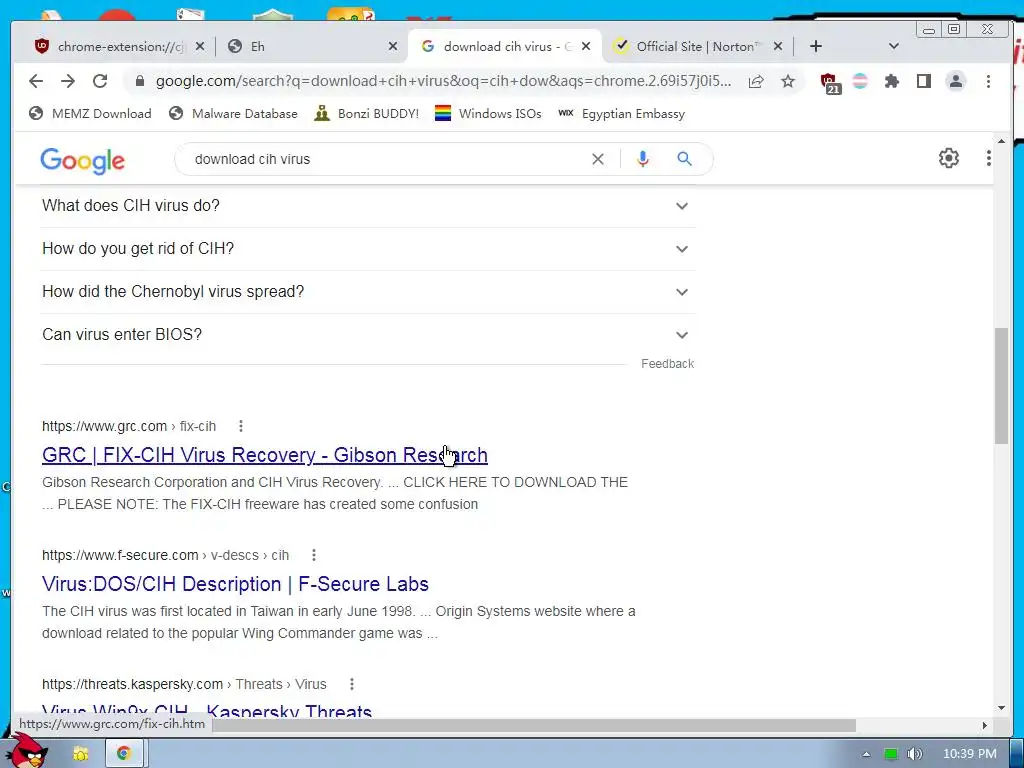Click the threats.kaspersky.com breadcrumb URL
This screenshot has height=768, width=1024.
(184, 684)
